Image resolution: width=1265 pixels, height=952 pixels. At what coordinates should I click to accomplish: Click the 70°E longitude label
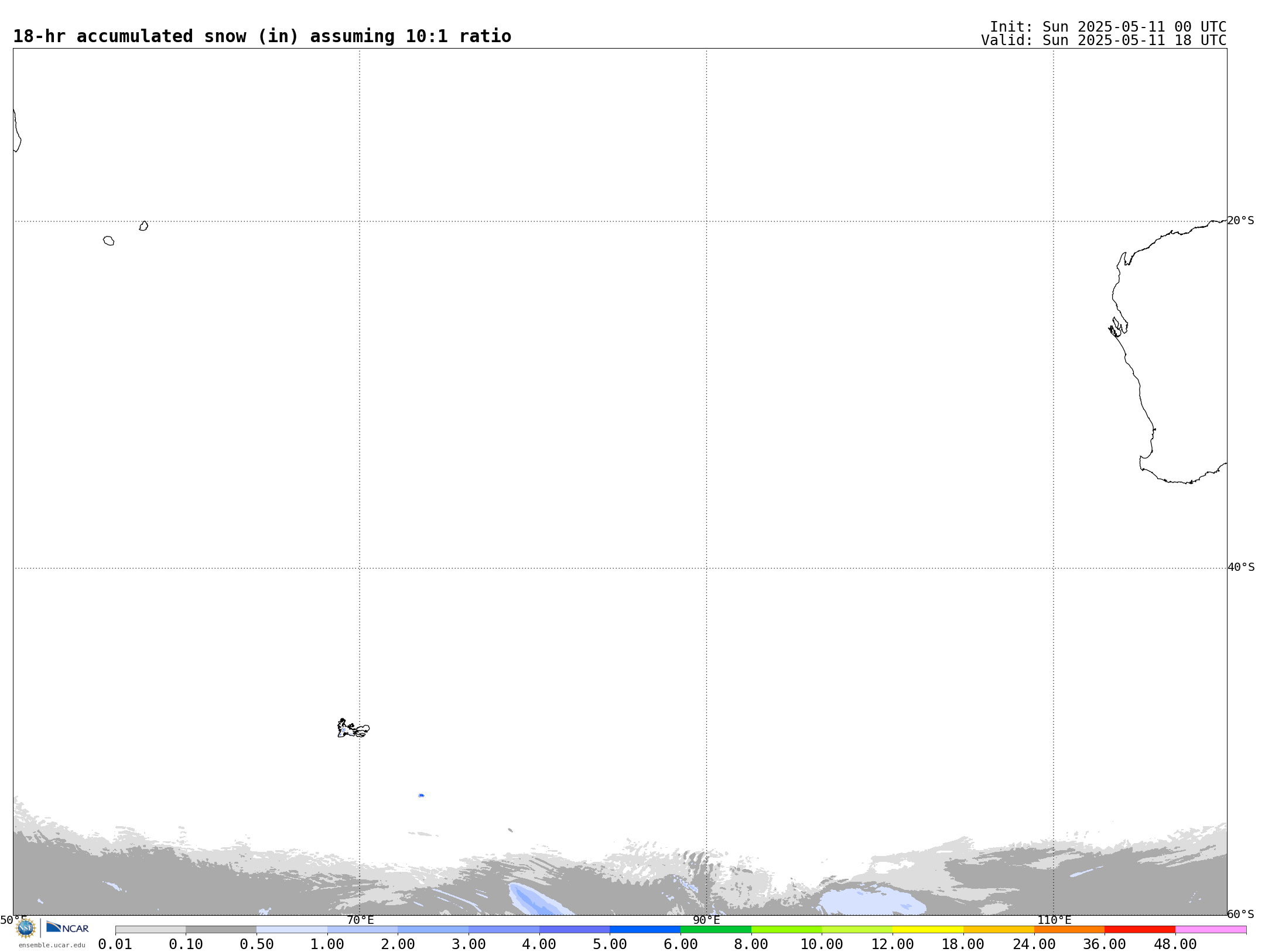click(x=360, y=920)
